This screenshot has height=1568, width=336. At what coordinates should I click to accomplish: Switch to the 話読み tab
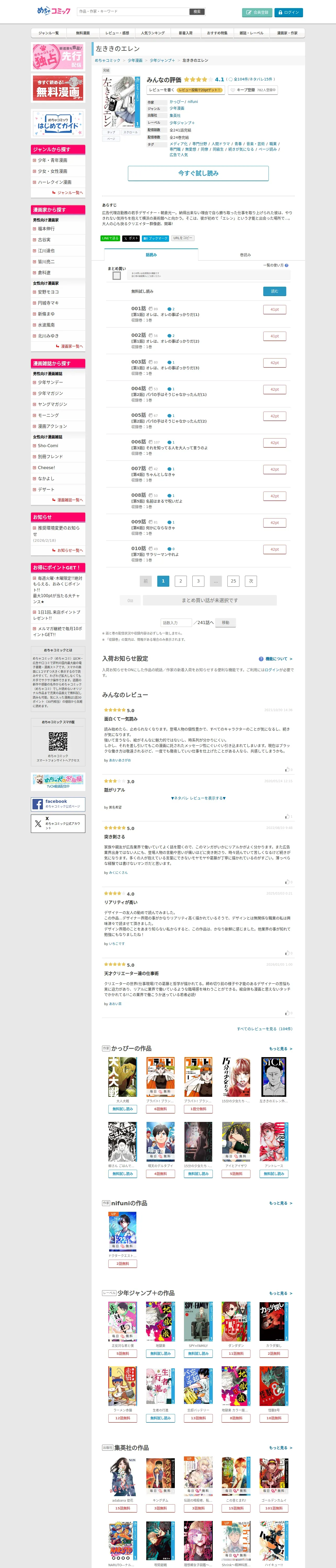pyautogui.click(x=151, y=255)
